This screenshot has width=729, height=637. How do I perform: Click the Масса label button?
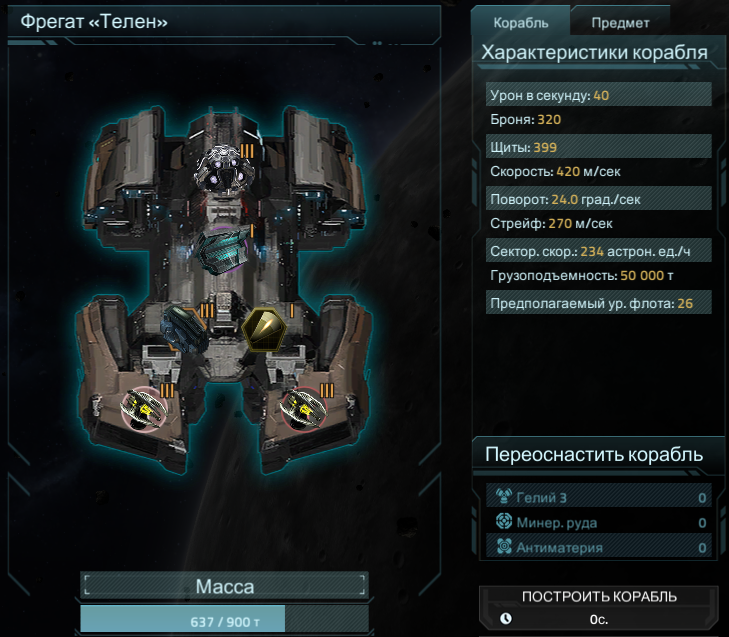coord(225,586)
